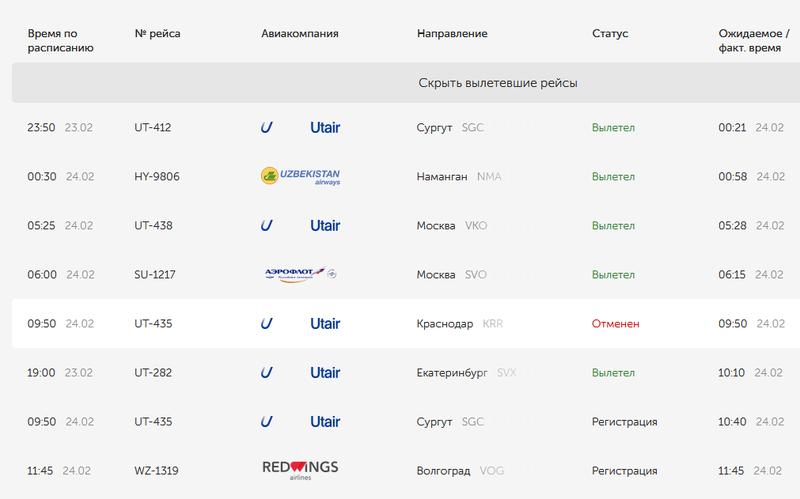Click Utair logo for 10:40 Сургут flight

tap(300, 421)
